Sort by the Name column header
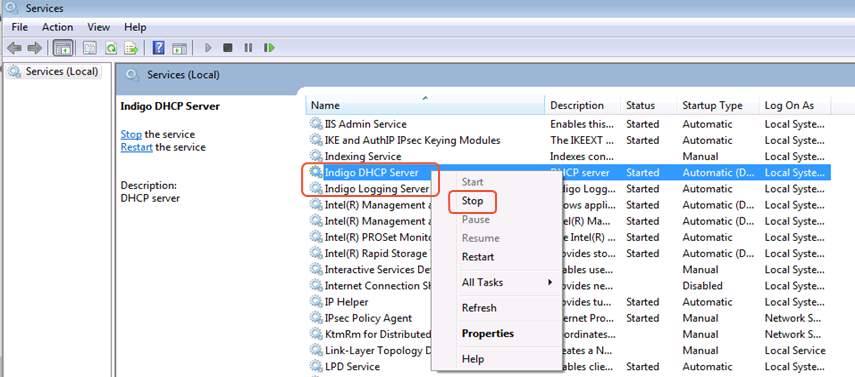 tap(426, 105)
